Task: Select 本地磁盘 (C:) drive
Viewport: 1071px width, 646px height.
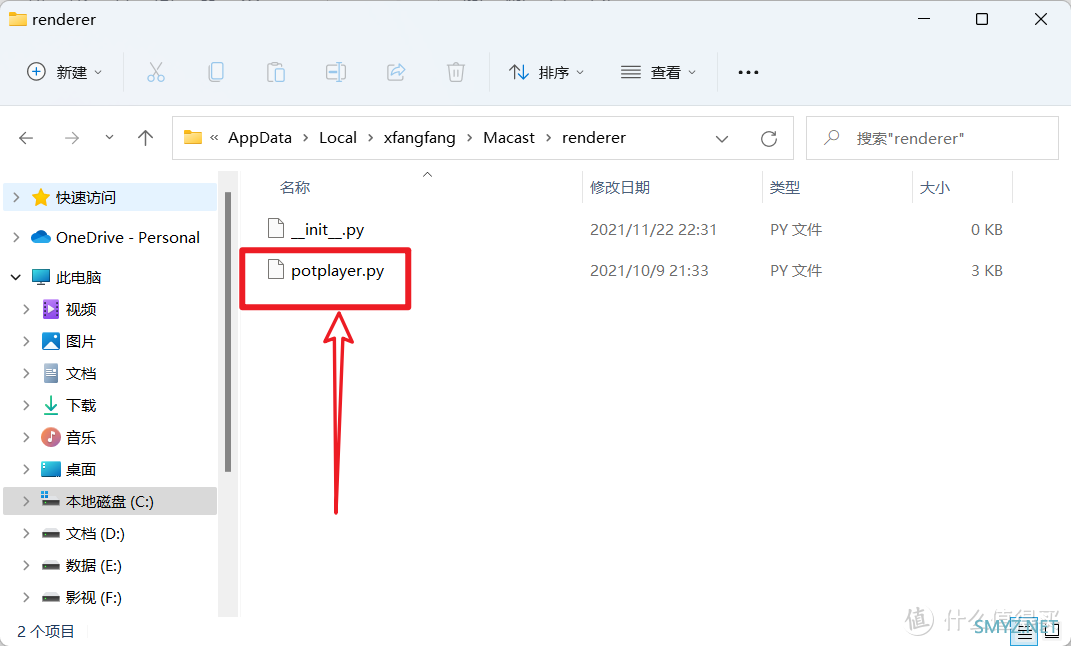Action: tap(109, 501)
